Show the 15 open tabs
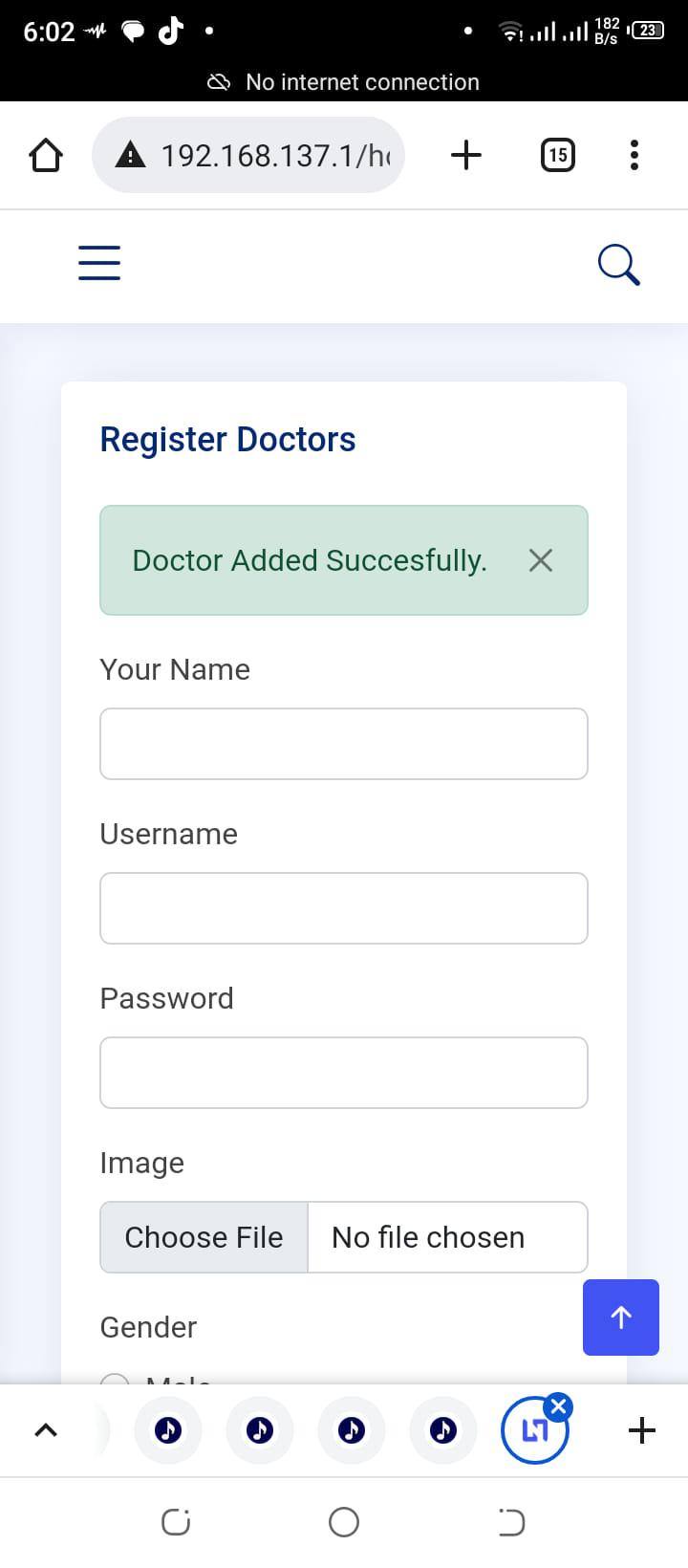Viewport: 688px width, 1568px height. click(558, 155)
